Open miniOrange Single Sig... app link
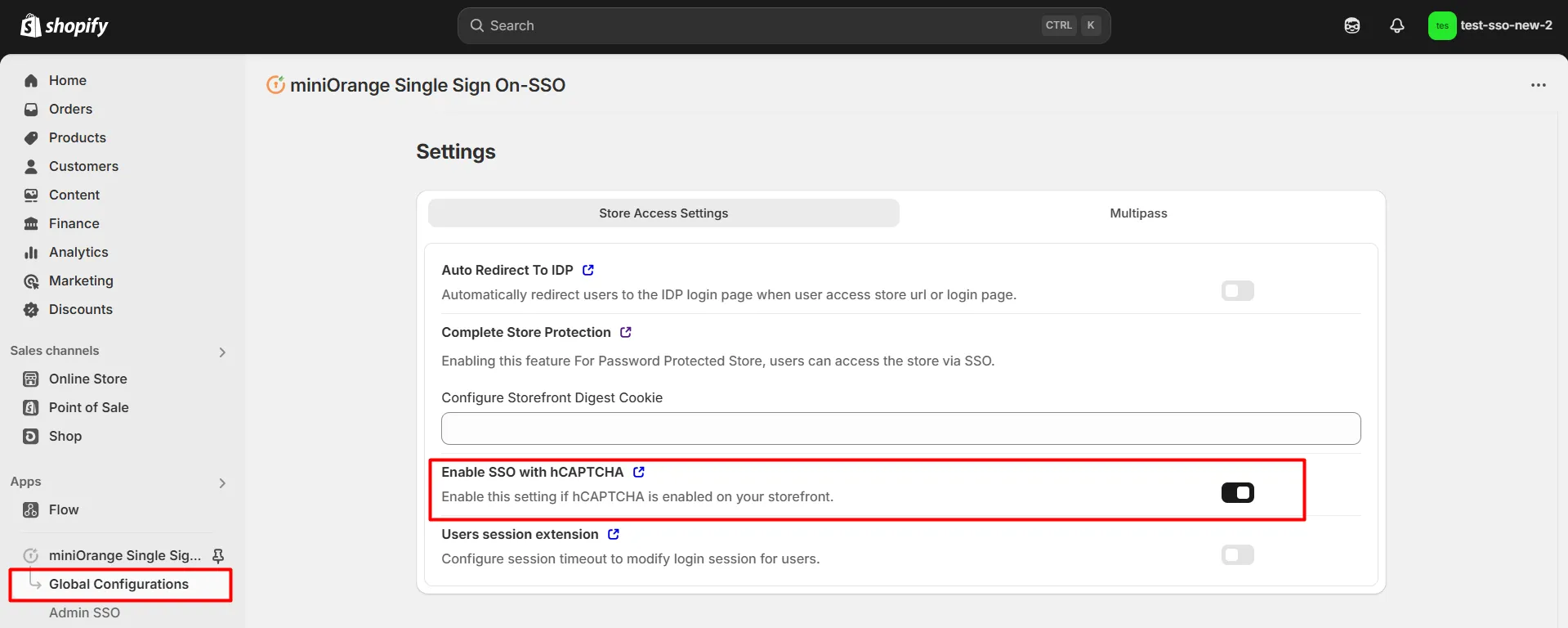Viewport: 1568px width, 628px height. point(125,555)
